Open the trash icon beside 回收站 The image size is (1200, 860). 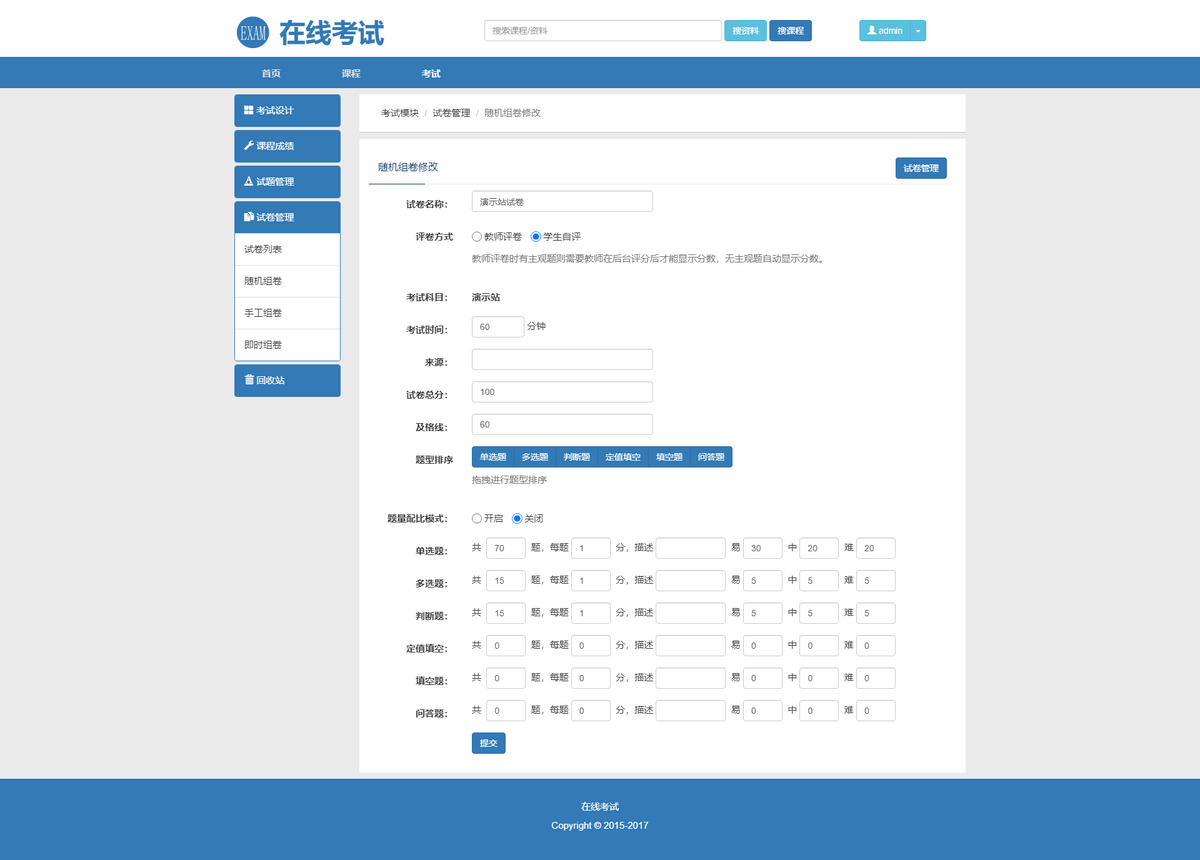(x=247, y=380)
